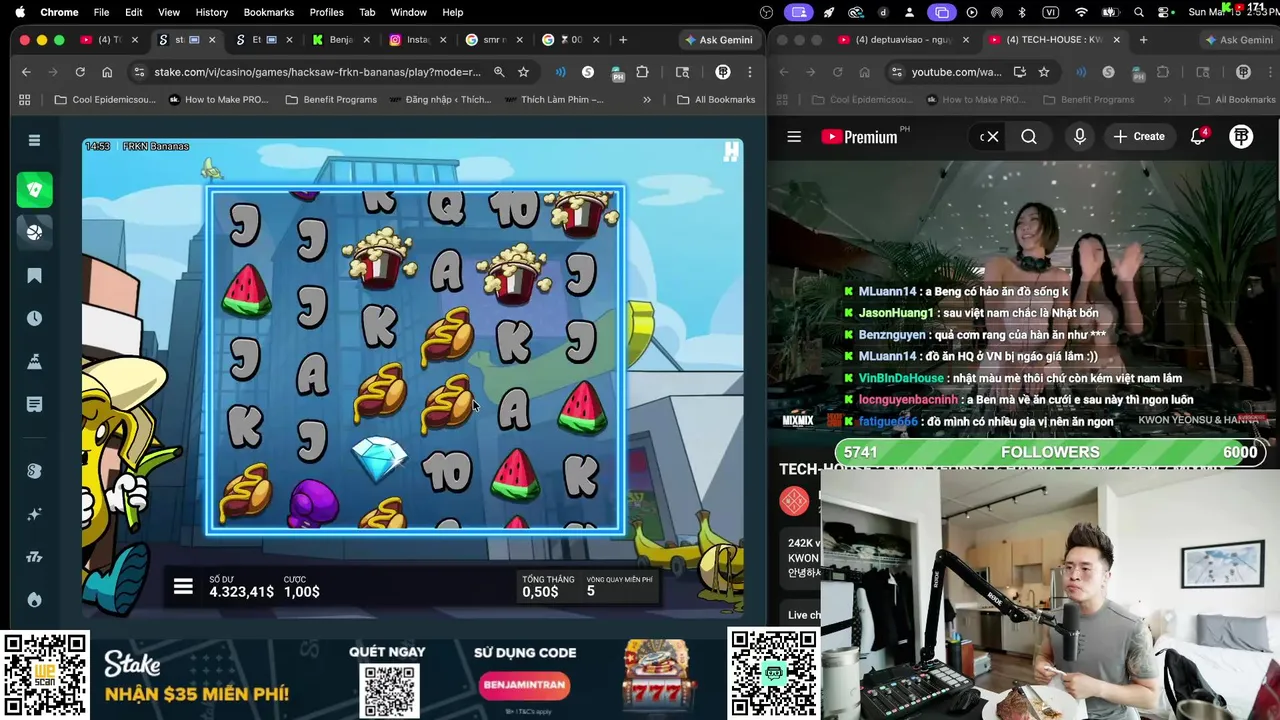1280x720 pixels.
Task: Open Cool Epidemicsou... bookmark folder in Stake window
Action: pyautogui.click(x=105, y=100)
